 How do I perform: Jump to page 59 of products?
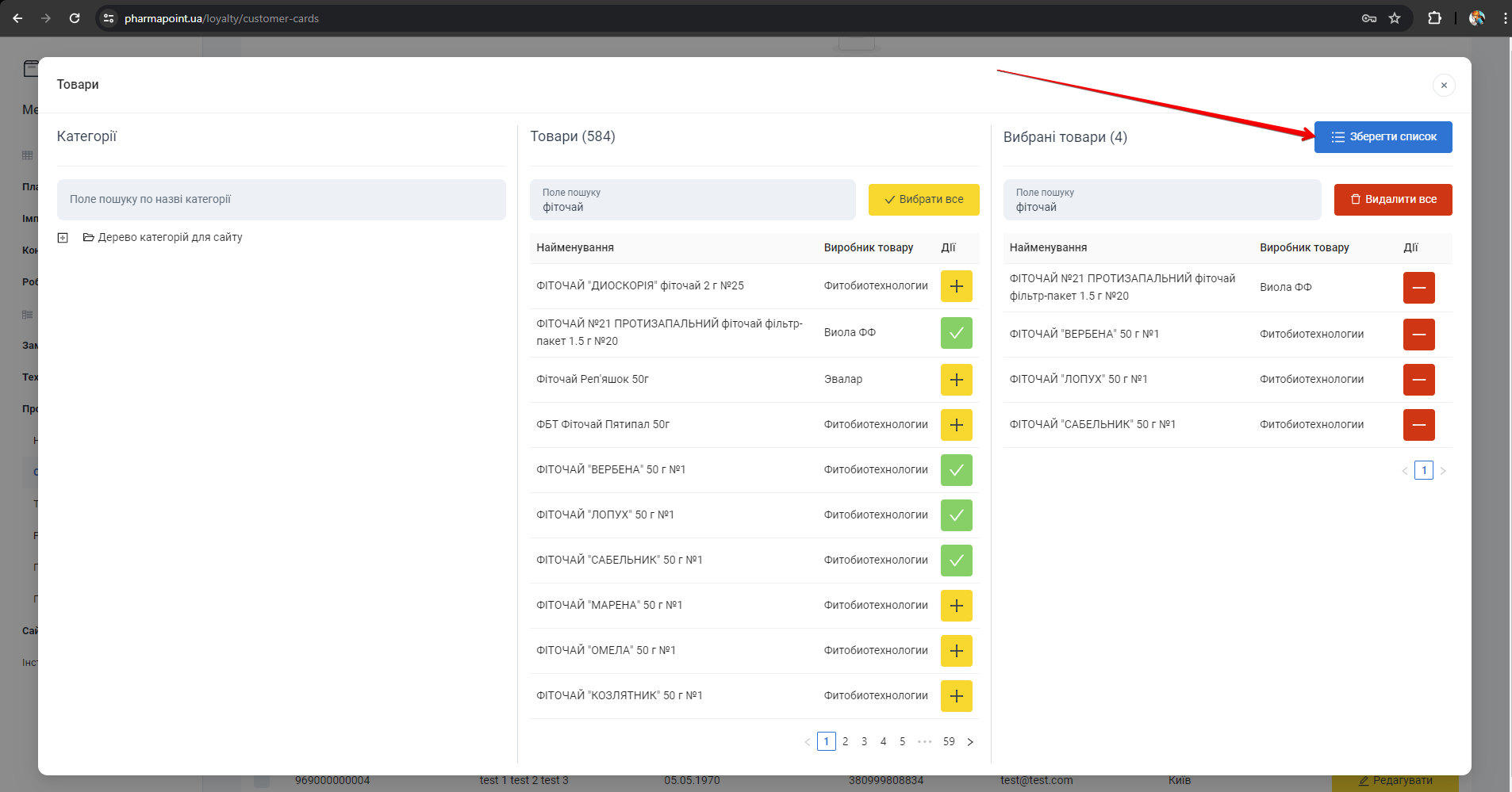949,742
